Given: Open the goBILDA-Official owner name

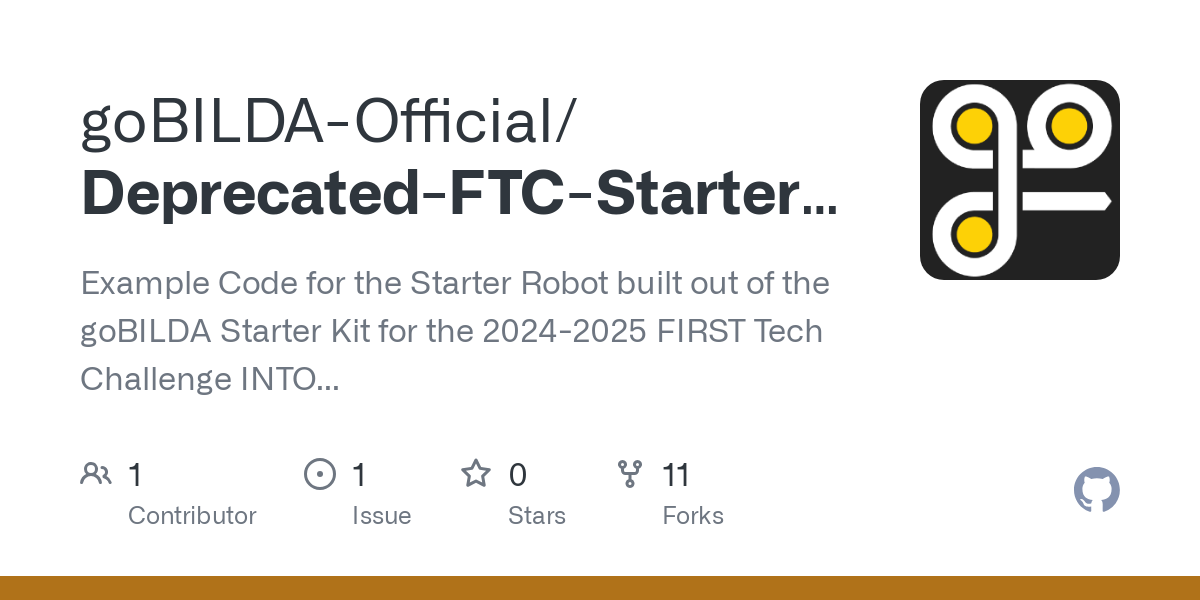Looking at the screenshot, I should 329,122.
